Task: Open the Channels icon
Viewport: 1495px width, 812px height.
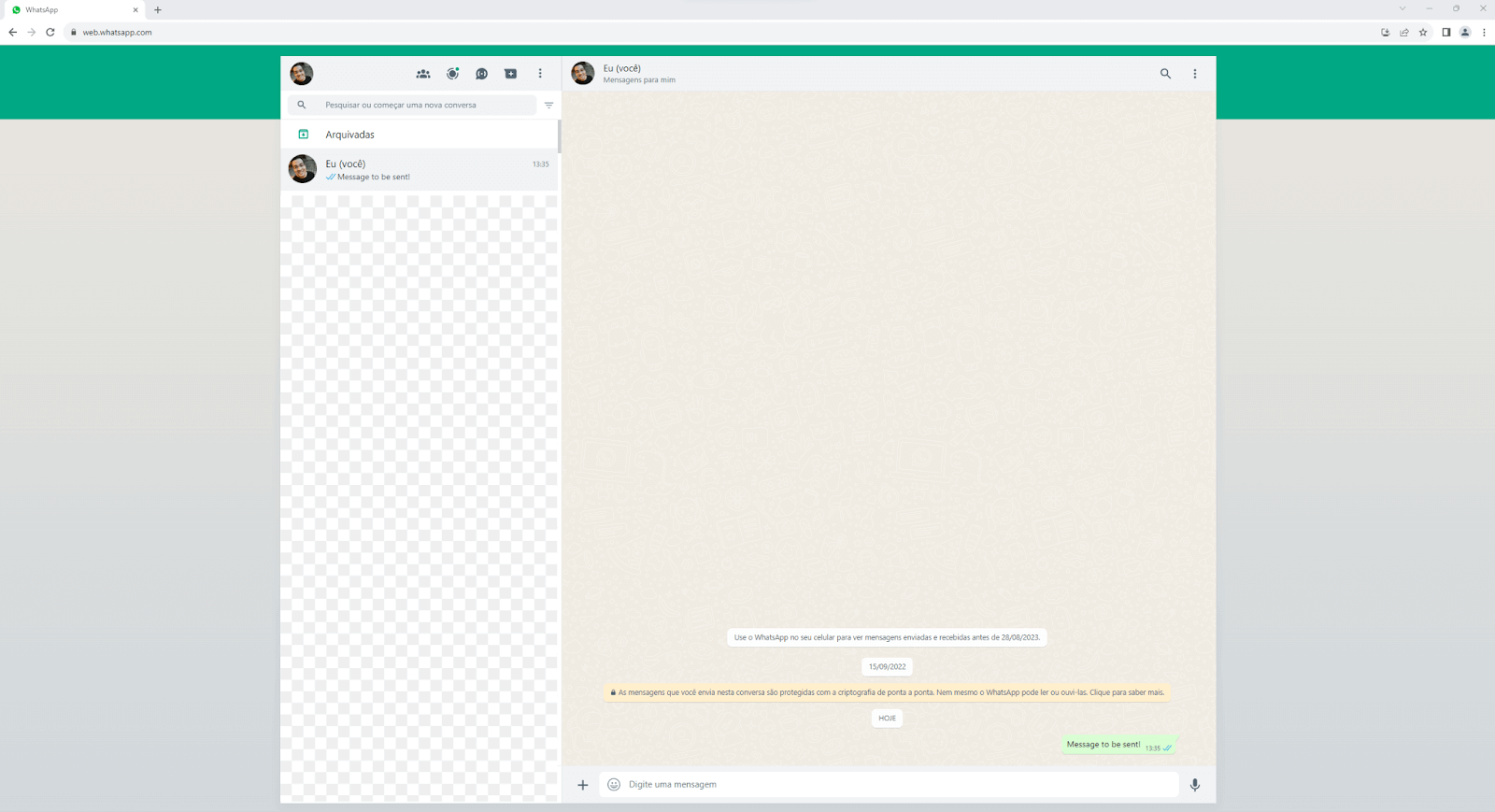Action: point(481,74)
